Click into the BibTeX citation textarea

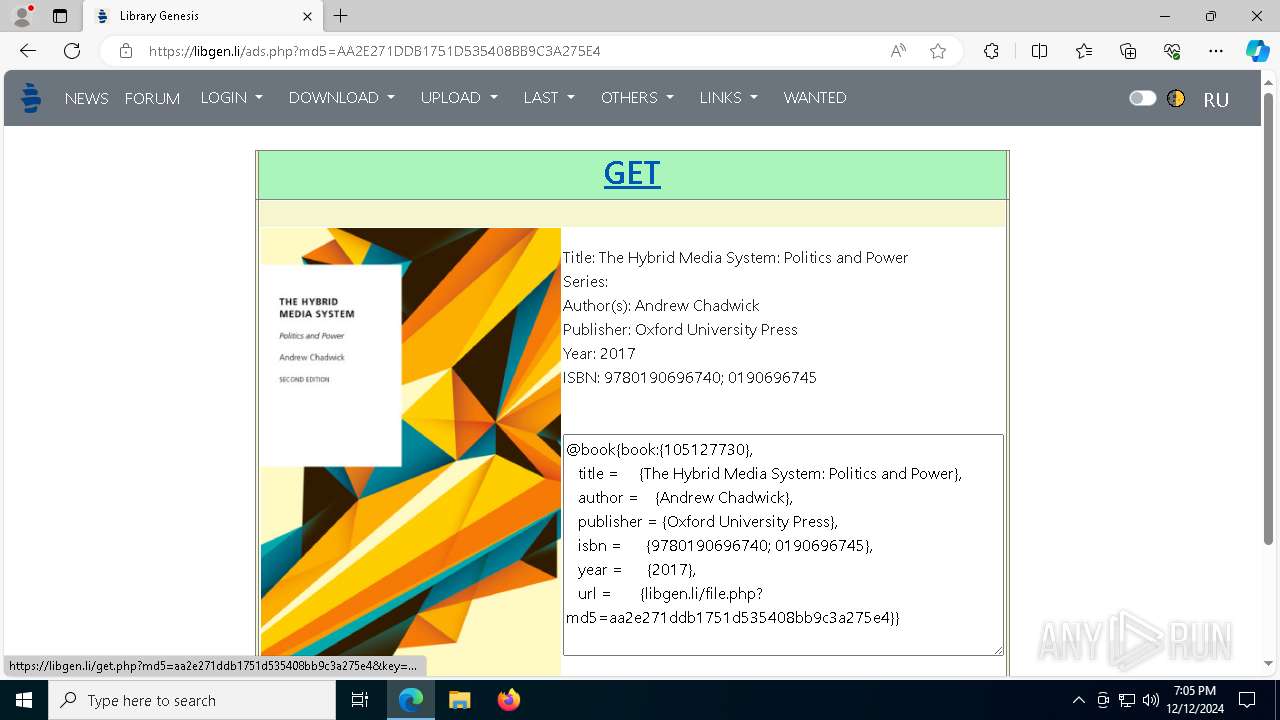point(783,545)
